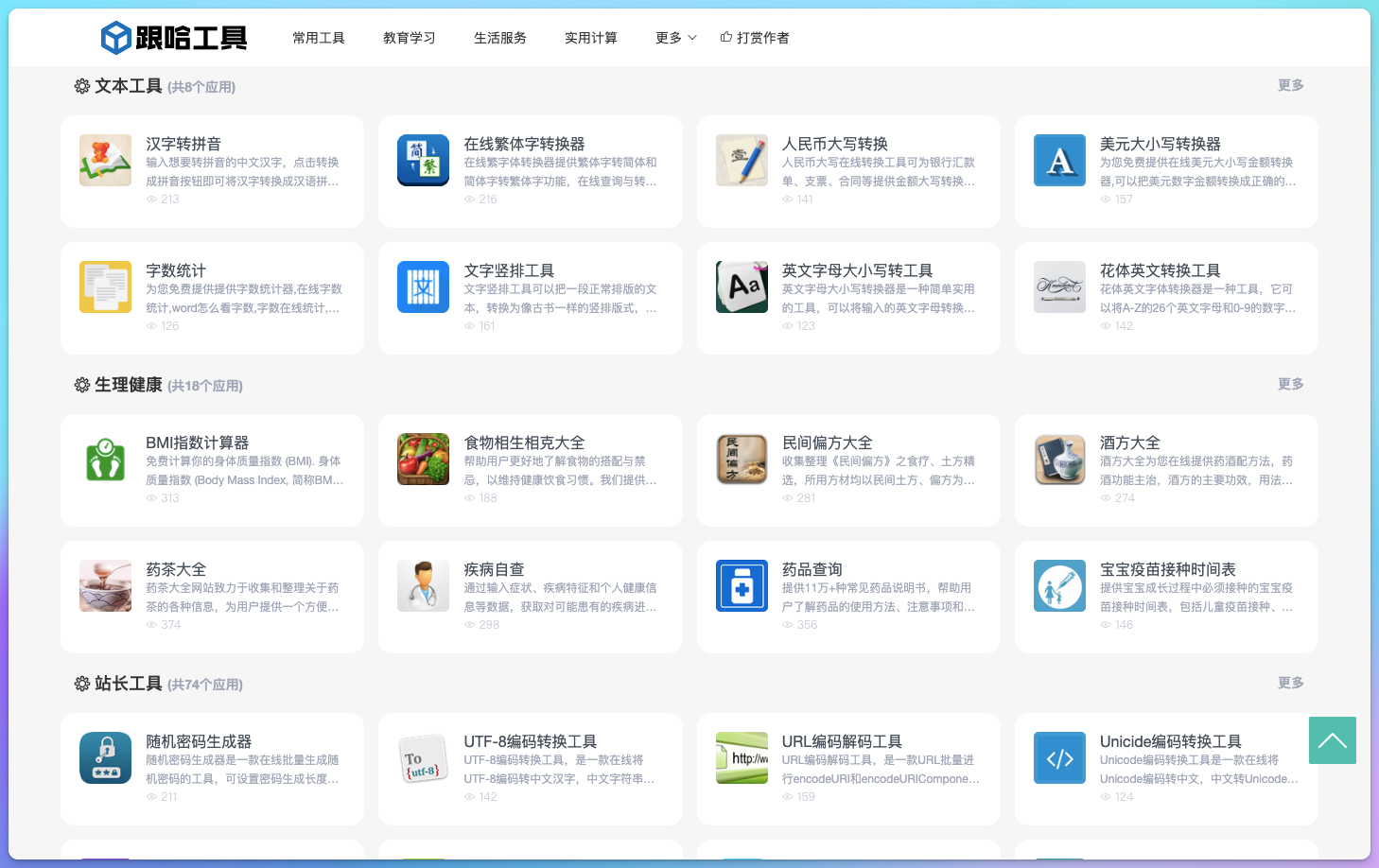
Task: Show more 文本工具 via 更多 link
Action: point(1290,85)
